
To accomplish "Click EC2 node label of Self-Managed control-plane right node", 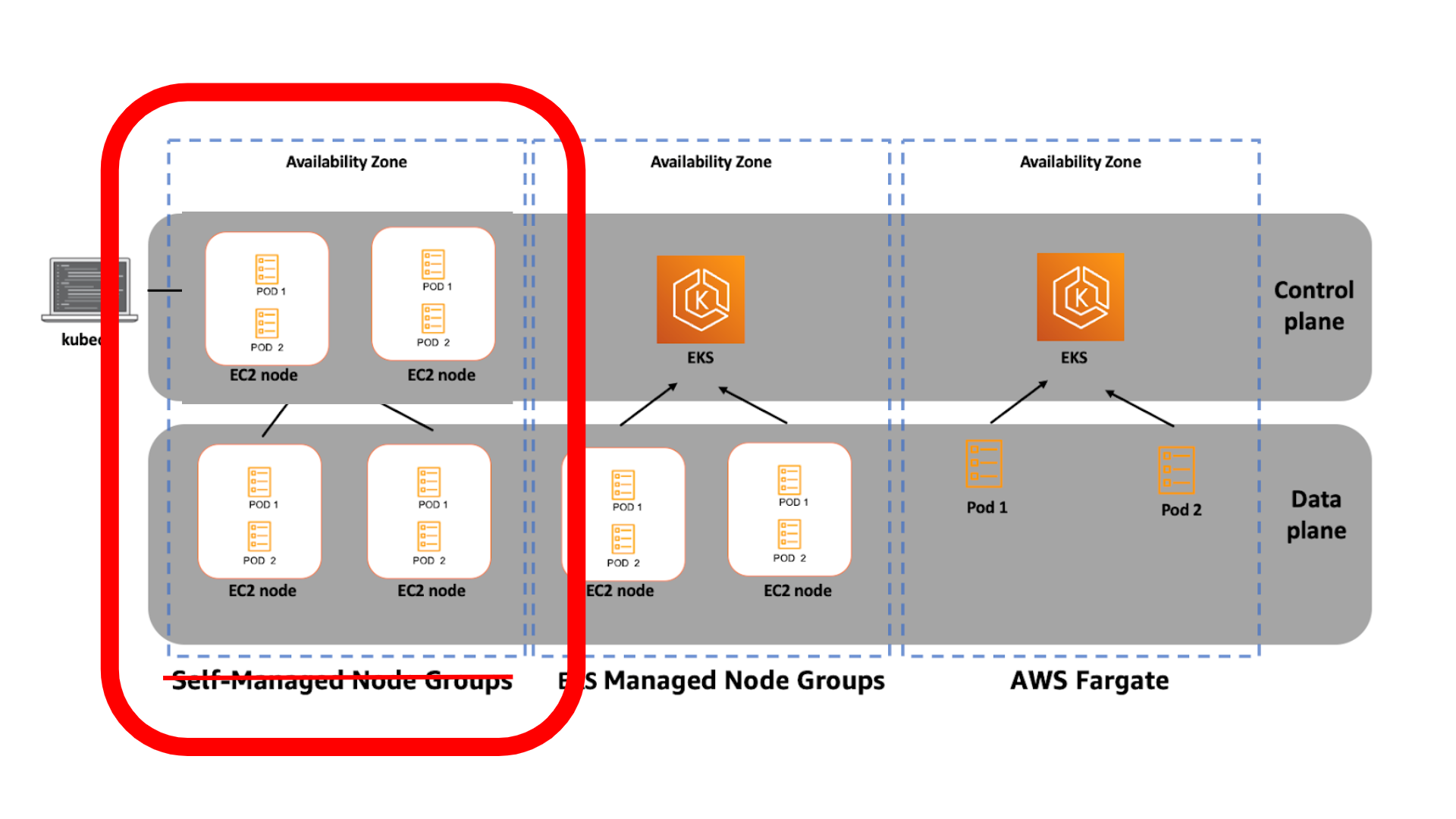I will tap(441, 375).
